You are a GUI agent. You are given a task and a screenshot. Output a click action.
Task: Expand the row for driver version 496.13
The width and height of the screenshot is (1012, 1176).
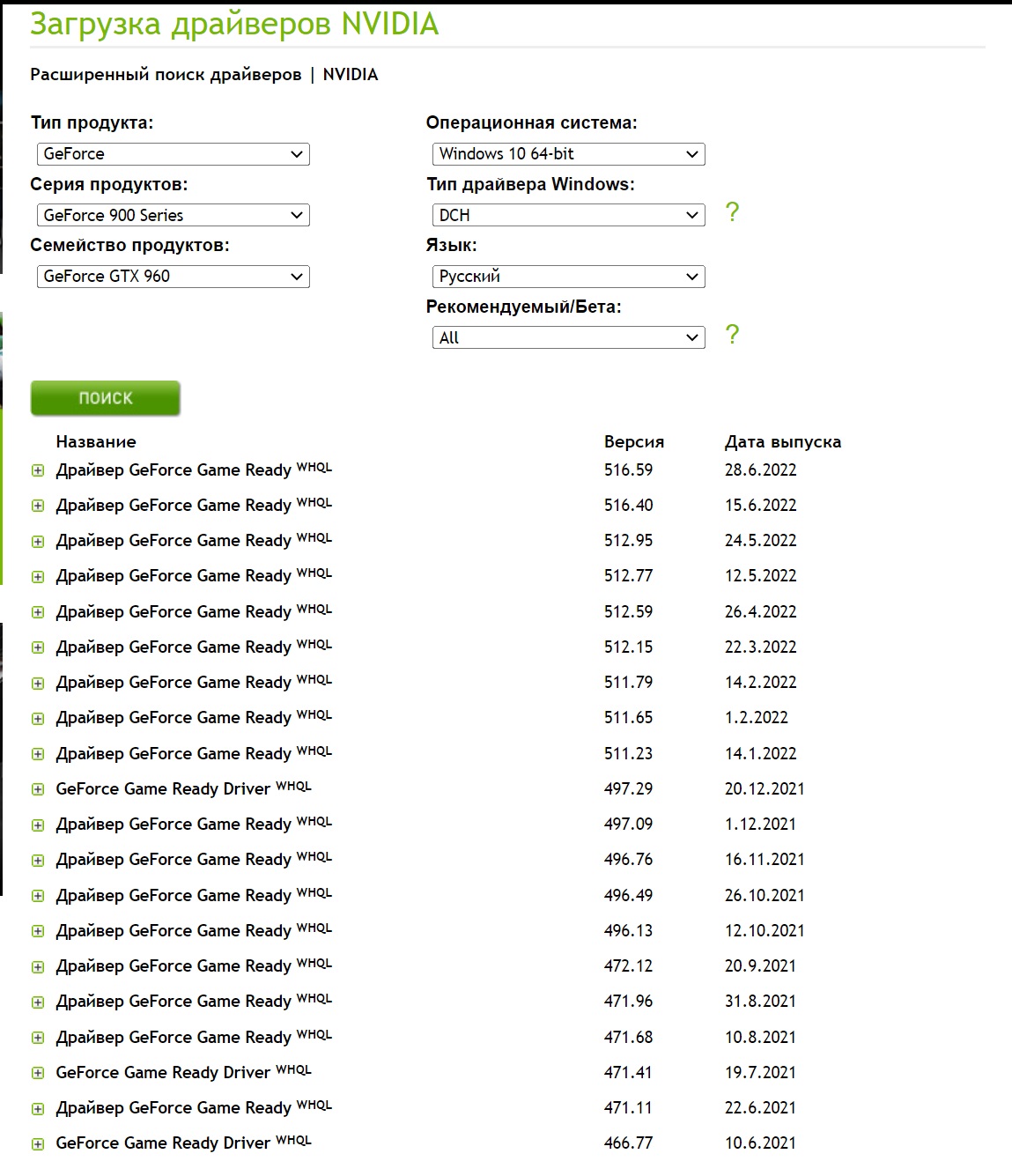[38, 932]
